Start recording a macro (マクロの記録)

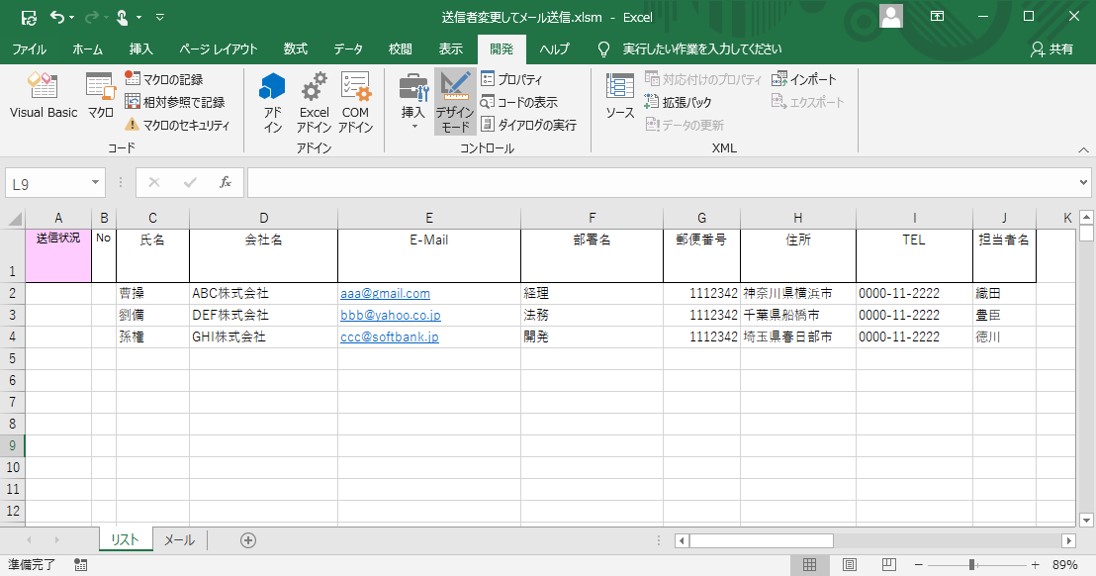[164, 79]
